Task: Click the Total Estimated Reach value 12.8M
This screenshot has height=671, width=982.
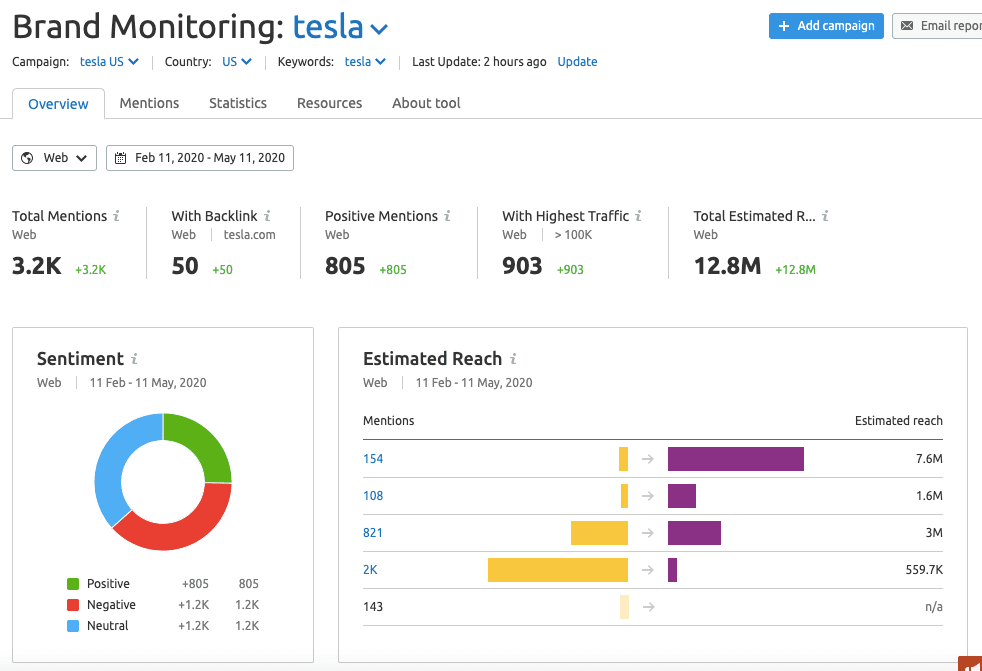Action: (x=727, y=266)
